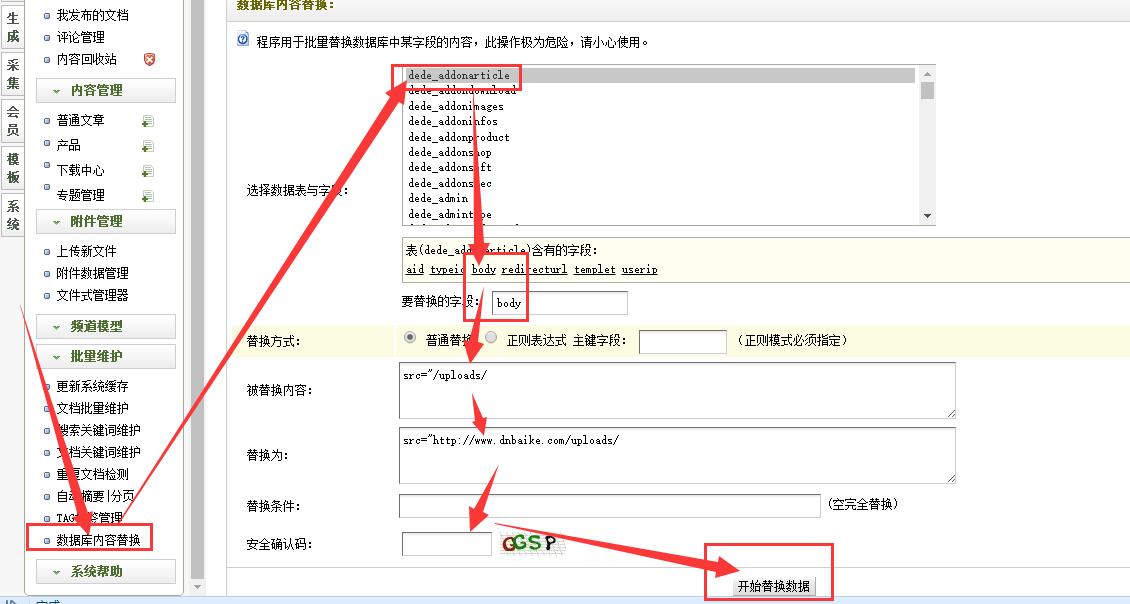
Task: Select dede_addonimages in the table list
Action: [x=456, y=106]
